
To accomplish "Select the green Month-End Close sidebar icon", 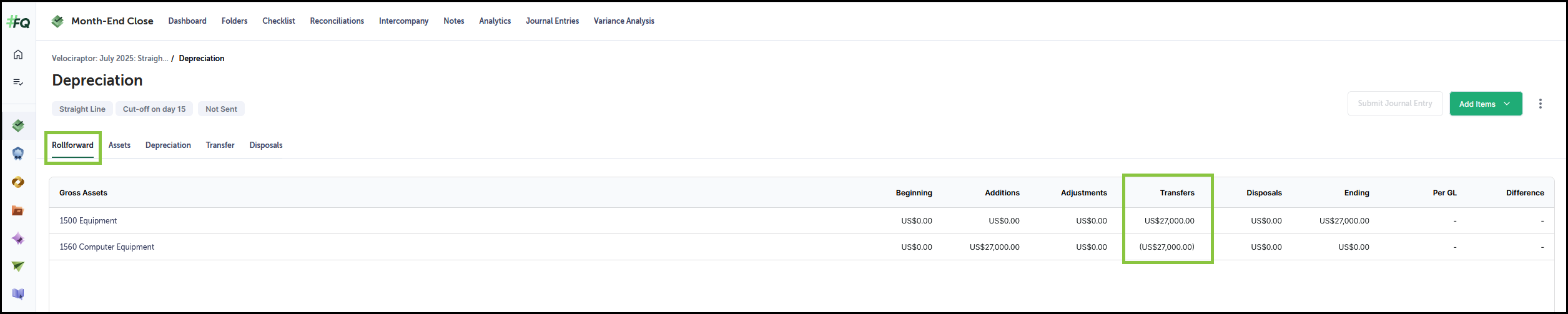I will (x=18, y=125).
